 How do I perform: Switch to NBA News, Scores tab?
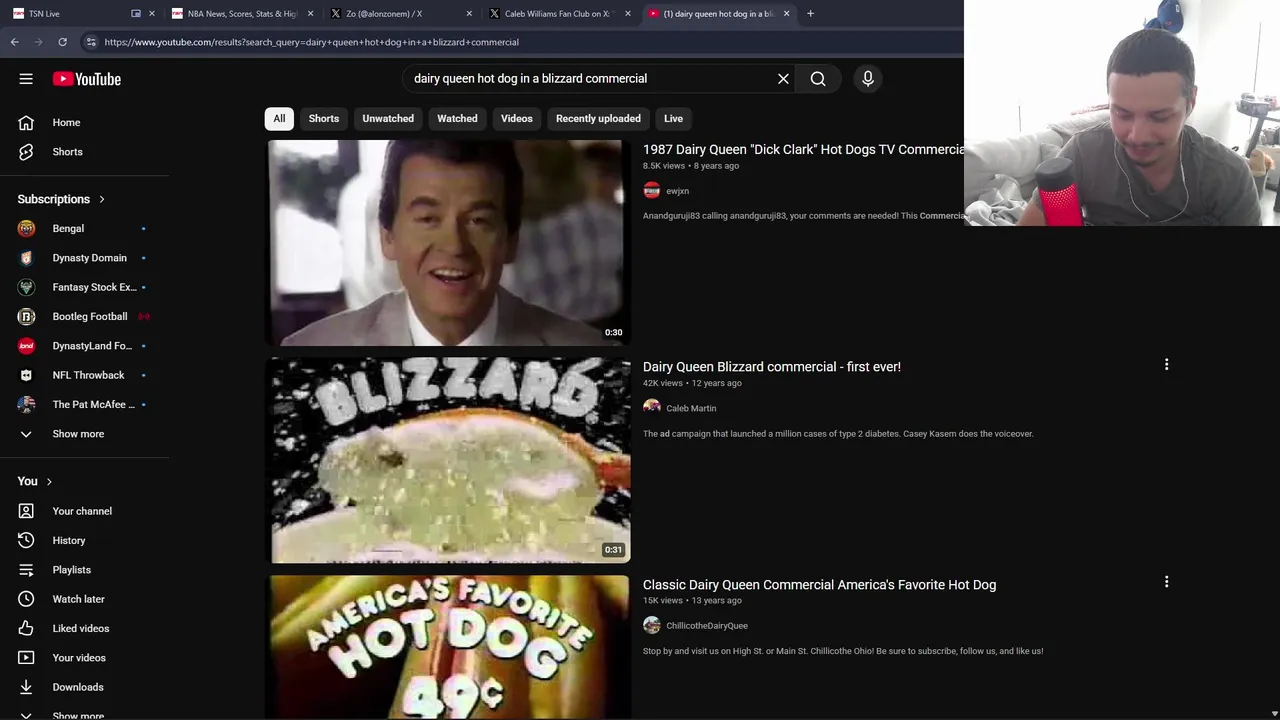[242, 14]
